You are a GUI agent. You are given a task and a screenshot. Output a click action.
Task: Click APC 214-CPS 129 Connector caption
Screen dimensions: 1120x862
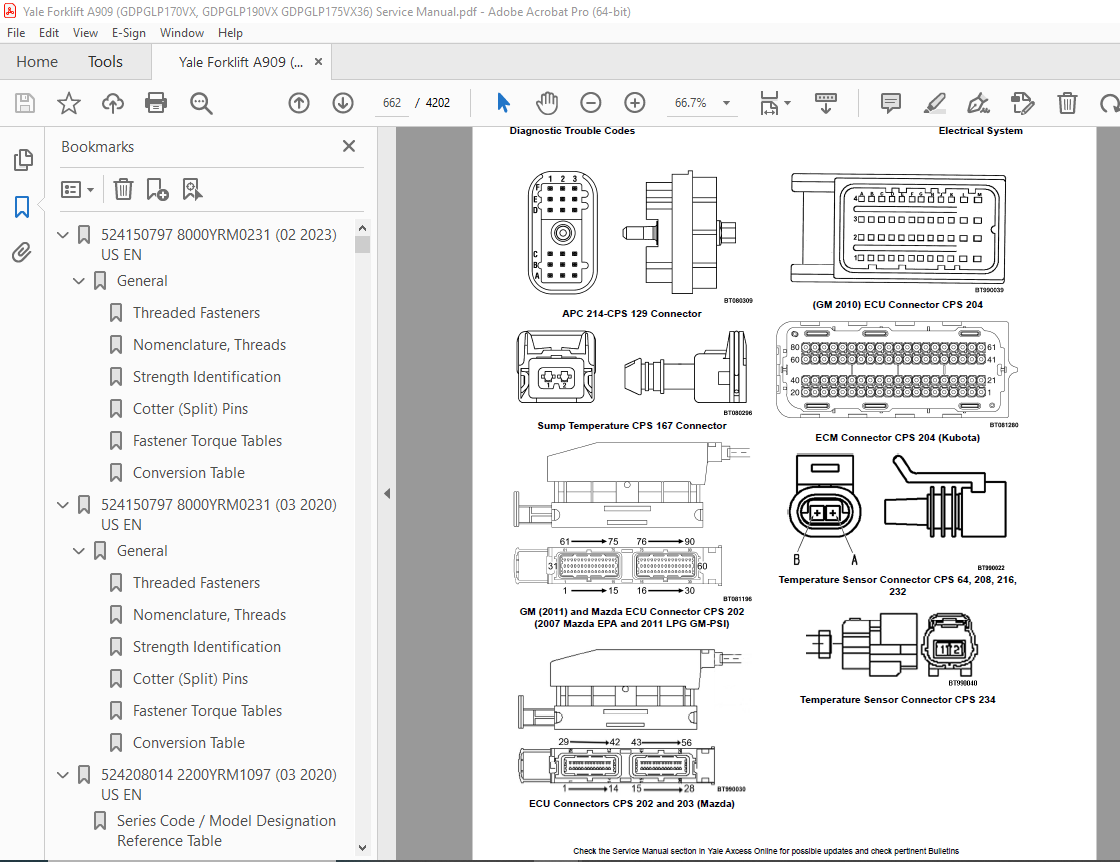coord(631,314)
